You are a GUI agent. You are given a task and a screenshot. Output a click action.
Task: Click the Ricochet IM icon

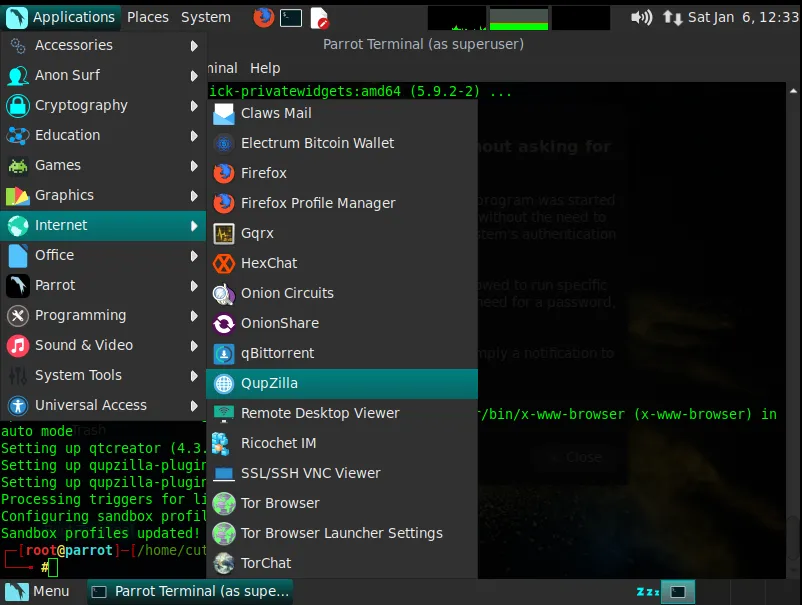pos(221,443)
